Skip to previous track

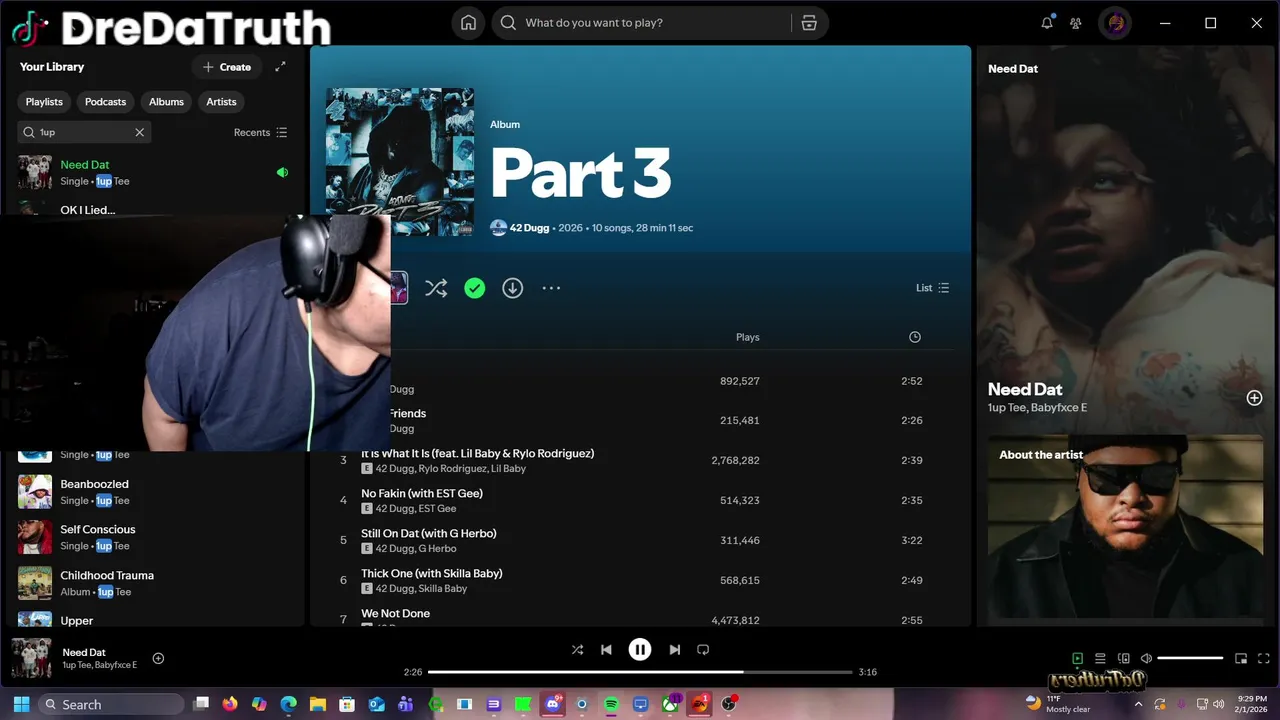click(x=606, y=650)
